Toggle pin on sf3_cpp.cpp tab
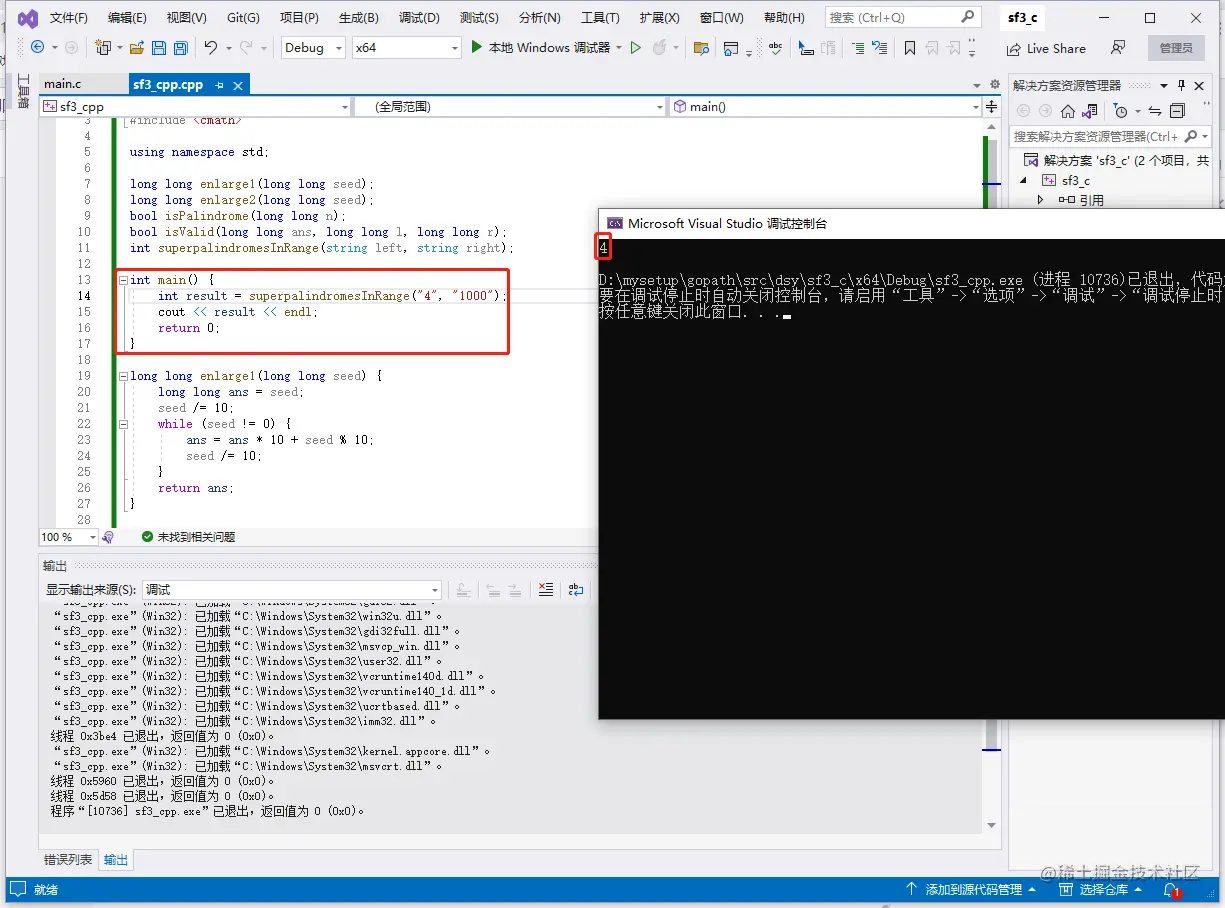The width and height of the screenshot is (1225, 908). [x=220, y=86]
